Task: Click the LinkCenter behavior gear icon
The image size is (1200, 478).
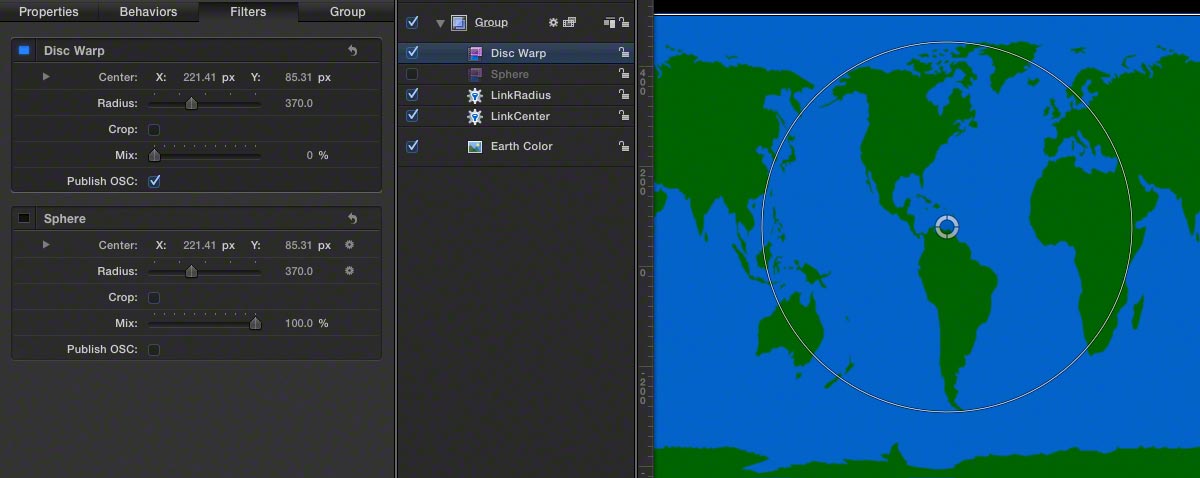Action: coord(475,116)
